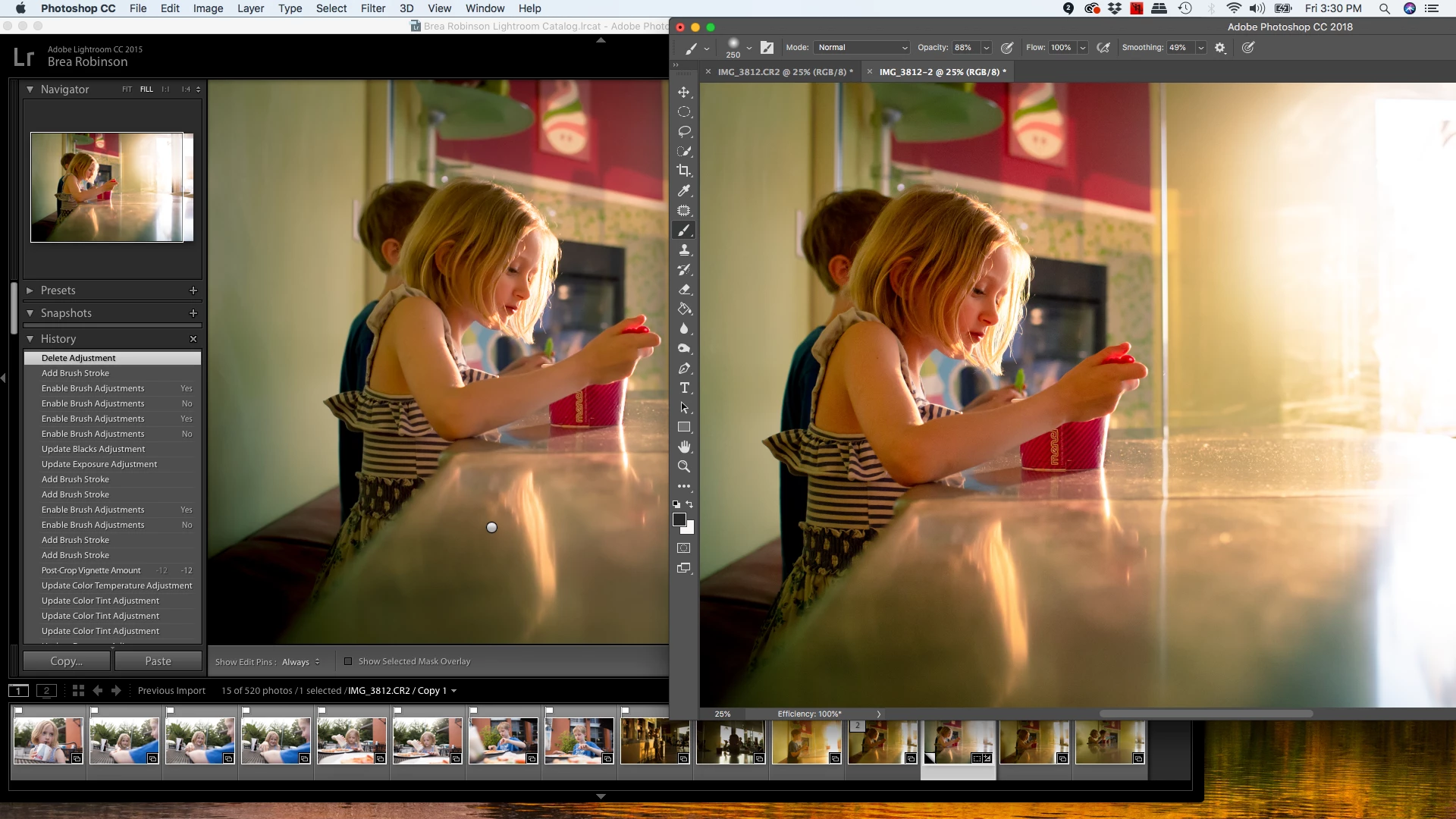The height and width of the screenshot is (819, 1456).
Task: Click the Paste button
Action: [158, 661]
